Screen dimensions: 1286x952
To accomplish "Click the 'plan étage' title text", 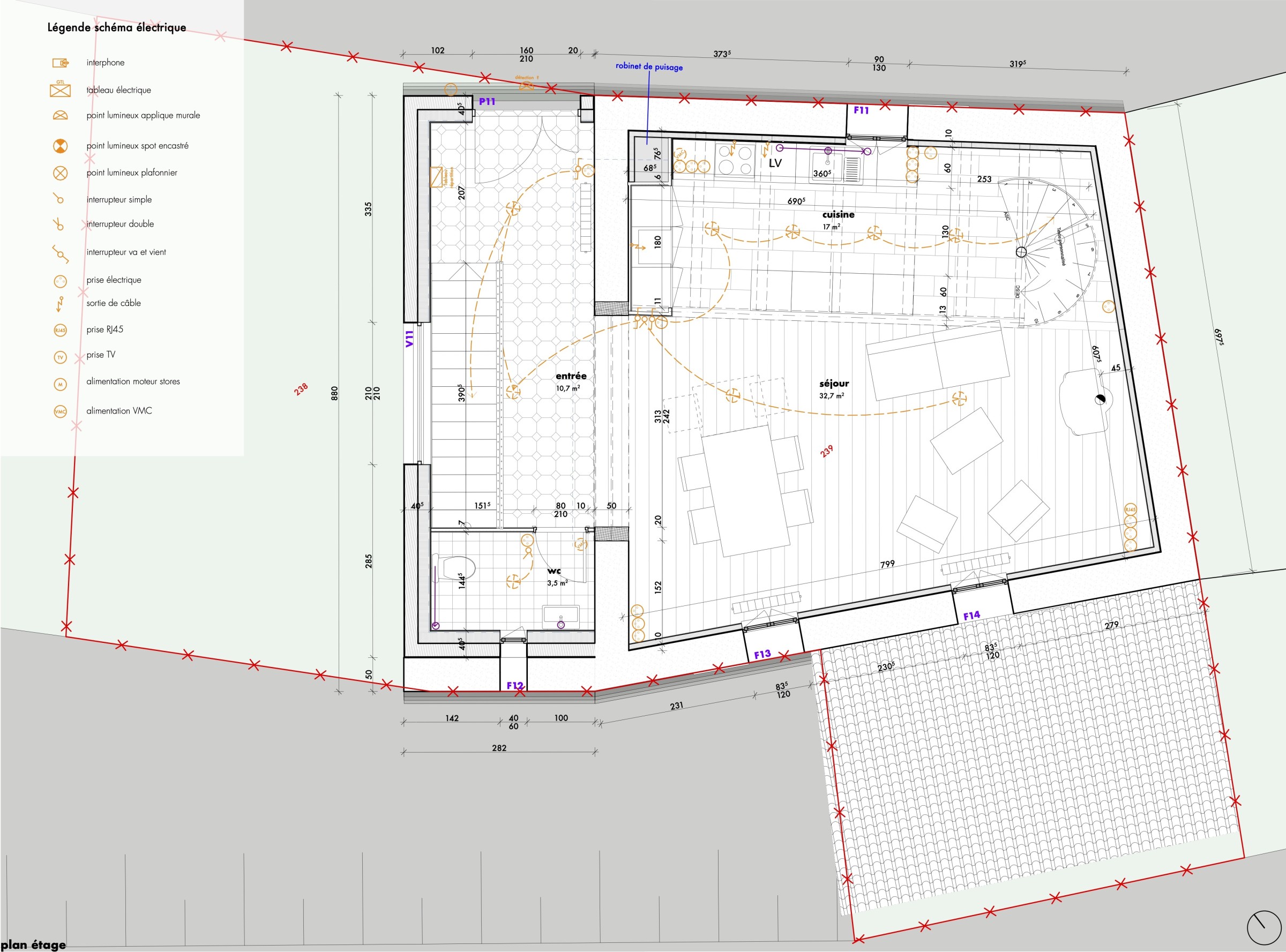I will tap(33, 944).
